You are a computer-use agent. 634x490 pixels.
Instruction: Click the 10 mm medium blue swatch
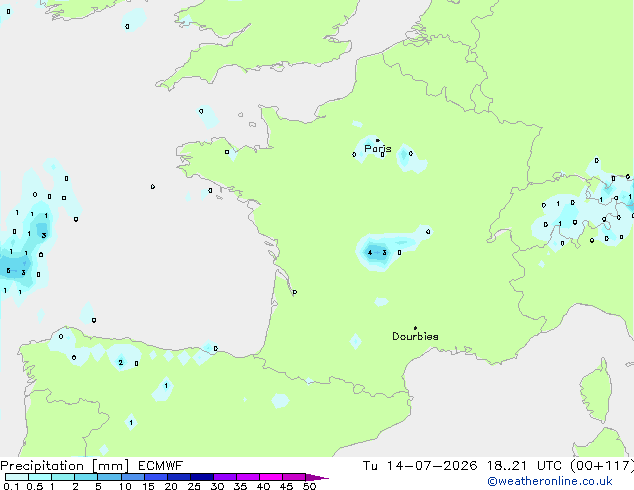click(133, 477)
